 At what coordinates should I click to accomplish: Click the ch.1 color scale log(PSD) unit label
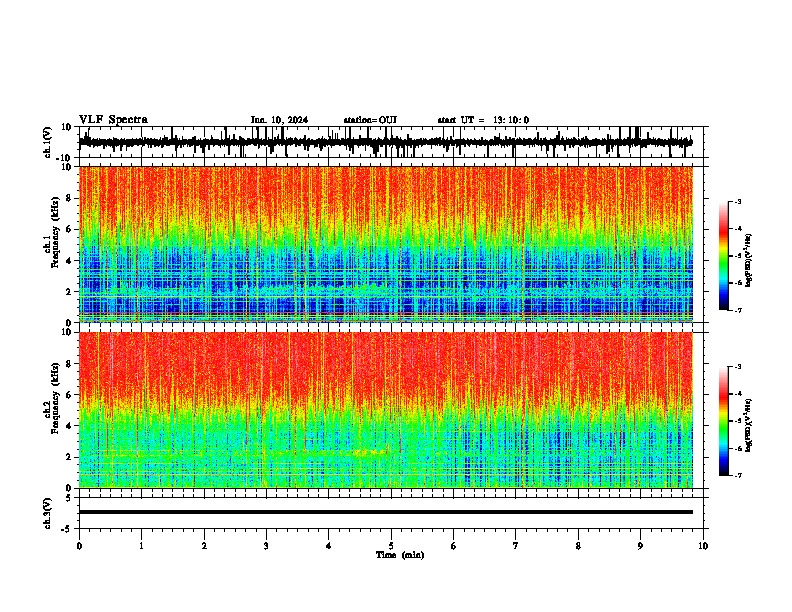pos(749,261)
